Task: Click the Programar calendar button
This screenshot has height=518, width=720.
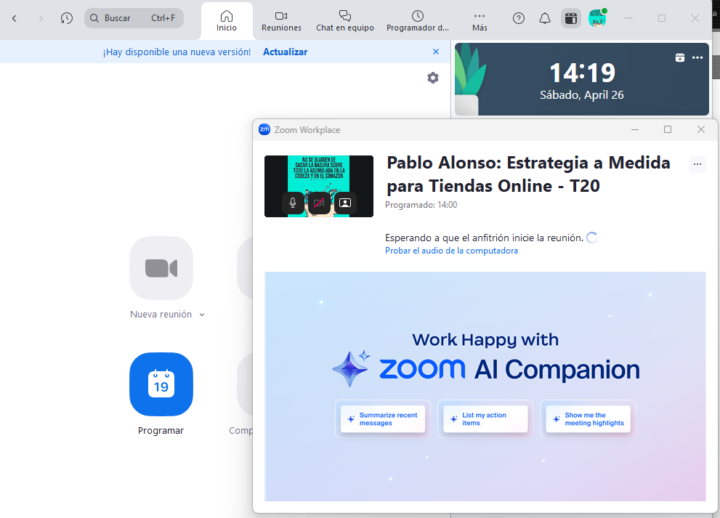Action: tap(161, 384)
